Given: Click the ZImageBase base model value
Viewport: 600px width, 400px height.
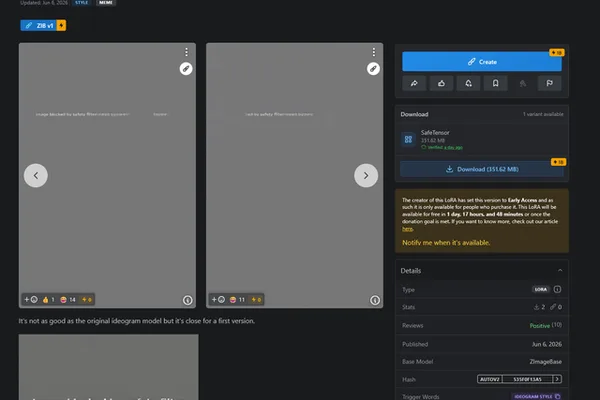Looking at the screenshot, I should [x=545, y=362].
